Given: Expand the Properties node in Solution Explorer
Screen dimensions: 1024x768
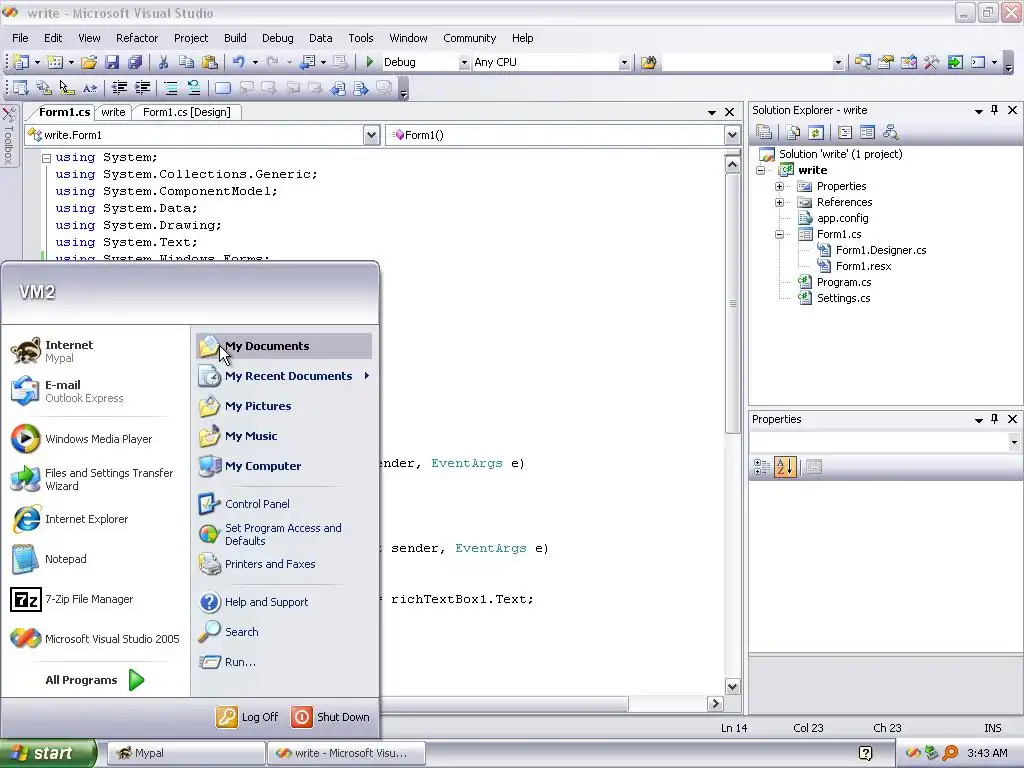Looking at the screenshot, I should [x=779, y=186].
